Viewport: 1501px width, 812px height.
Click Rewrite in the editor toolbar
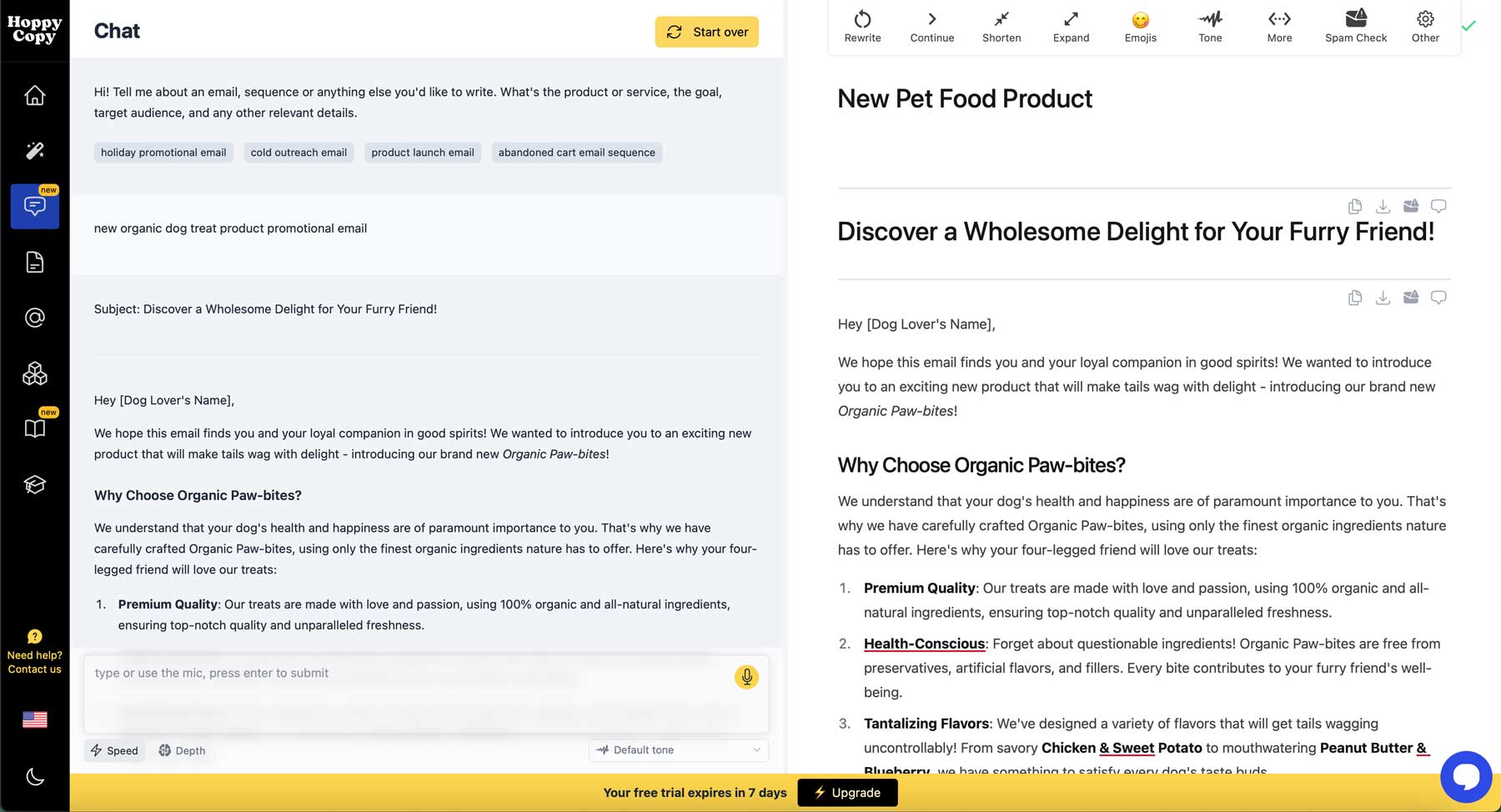[x=862, y=27]
